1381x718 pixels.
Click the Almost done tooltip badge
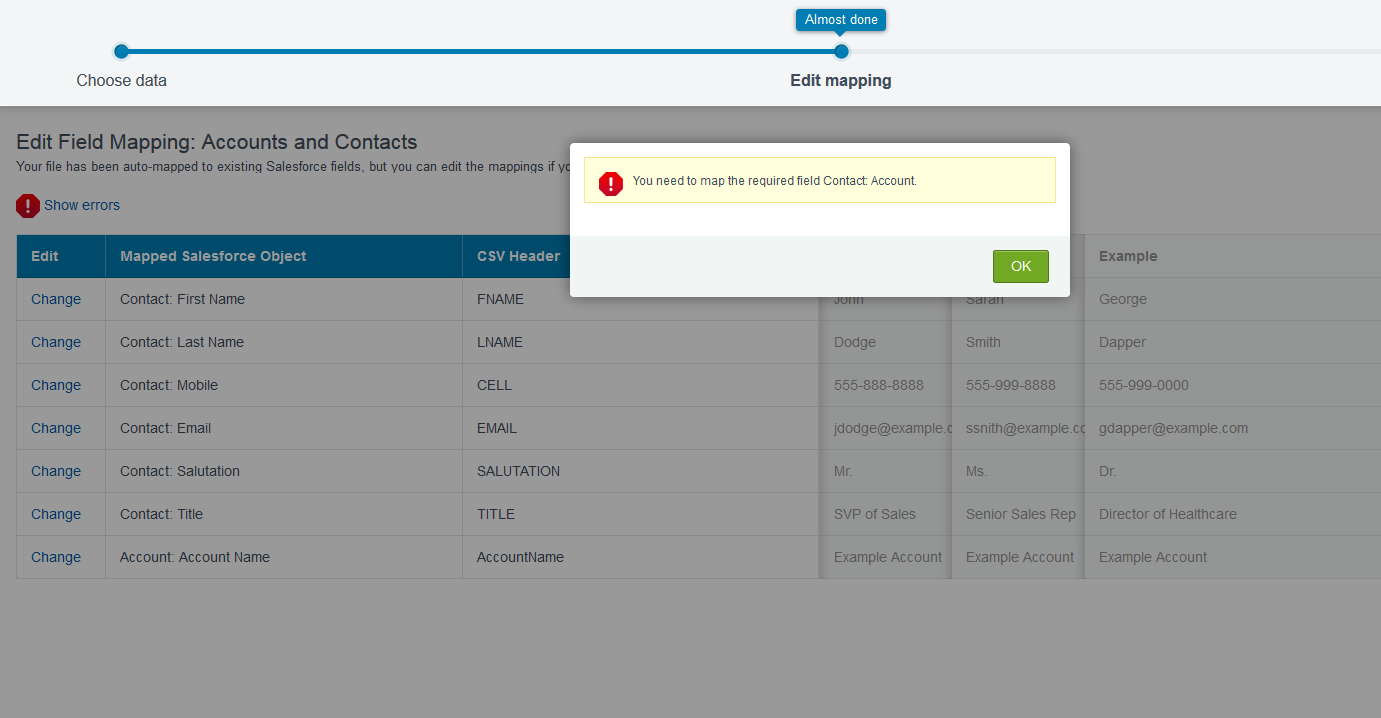point(840,20)
